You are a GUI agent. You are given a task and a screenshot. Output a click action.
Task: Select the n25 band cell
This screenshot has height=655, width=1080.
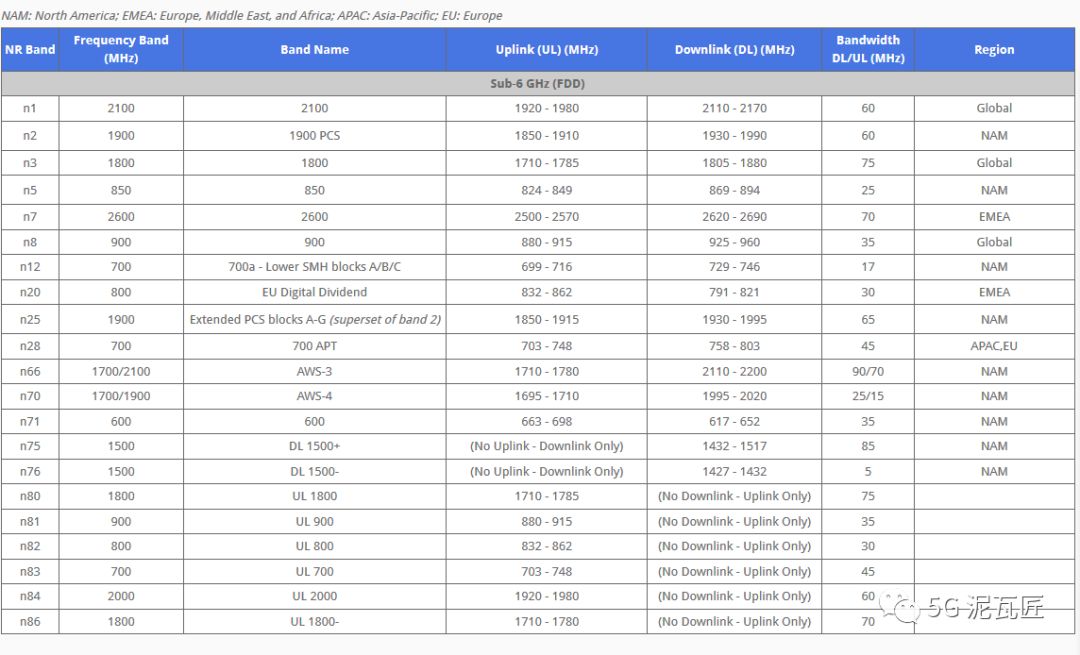pyautogui.click(x=30, y=320)
